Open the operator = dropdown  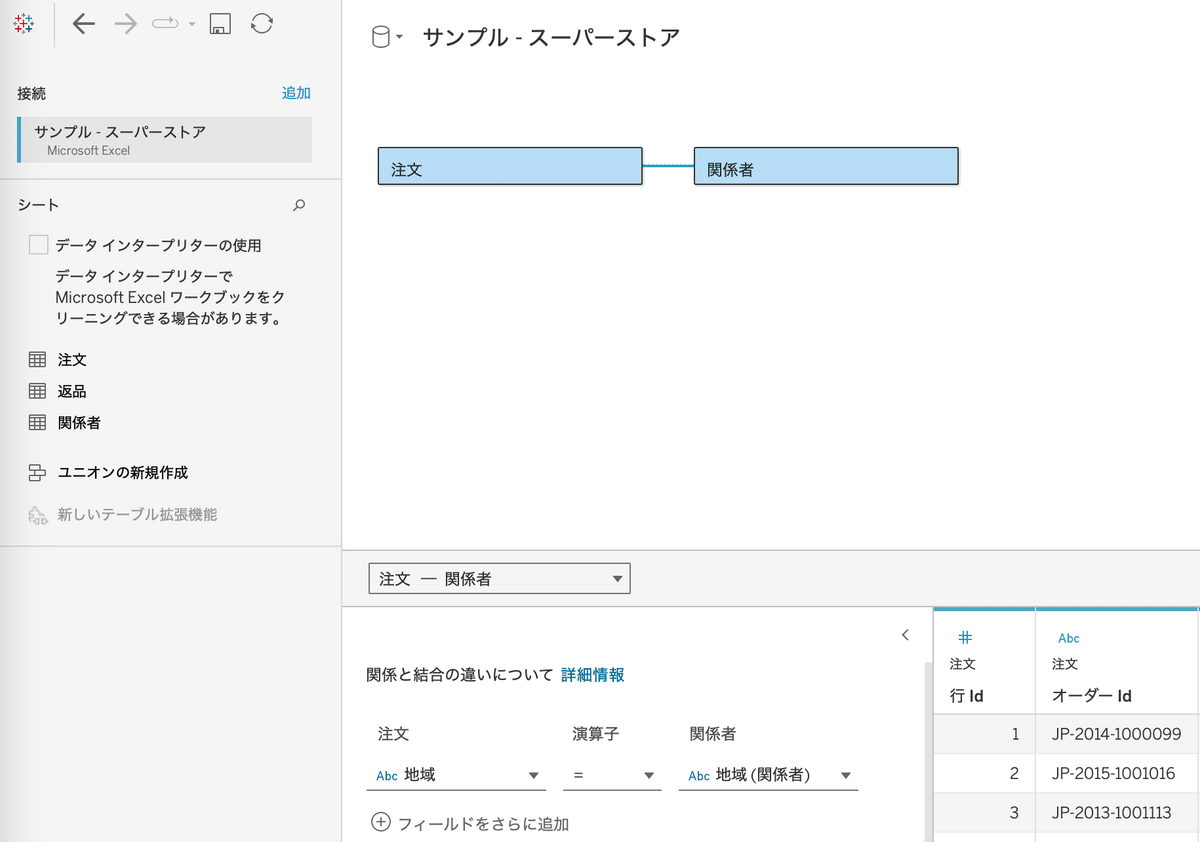612,775
